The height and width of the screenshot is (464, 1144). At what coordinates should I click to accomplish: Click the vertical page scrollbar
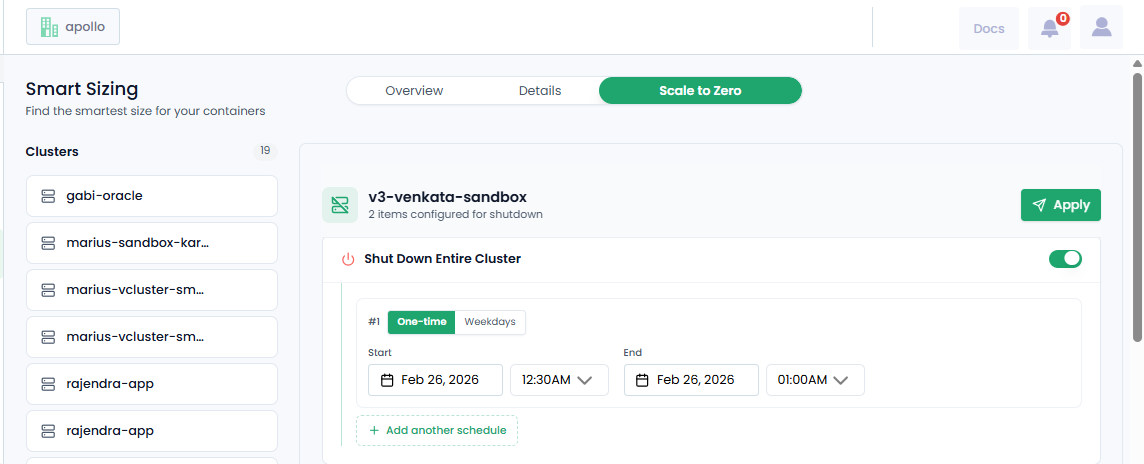[1137, 200]
